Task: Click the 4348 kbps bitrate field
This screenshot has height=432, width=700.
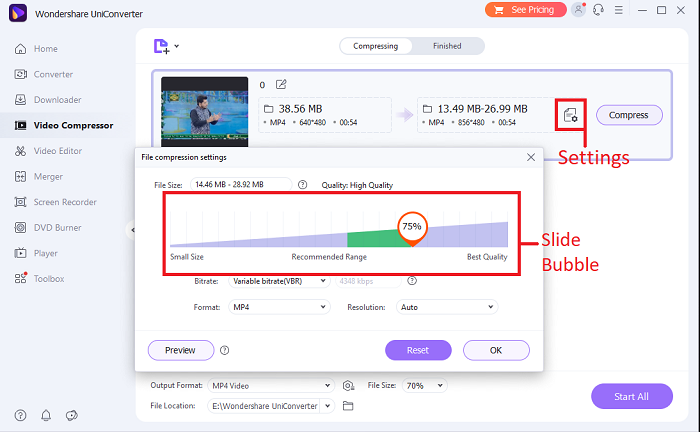Action: [x=368, y=281]
